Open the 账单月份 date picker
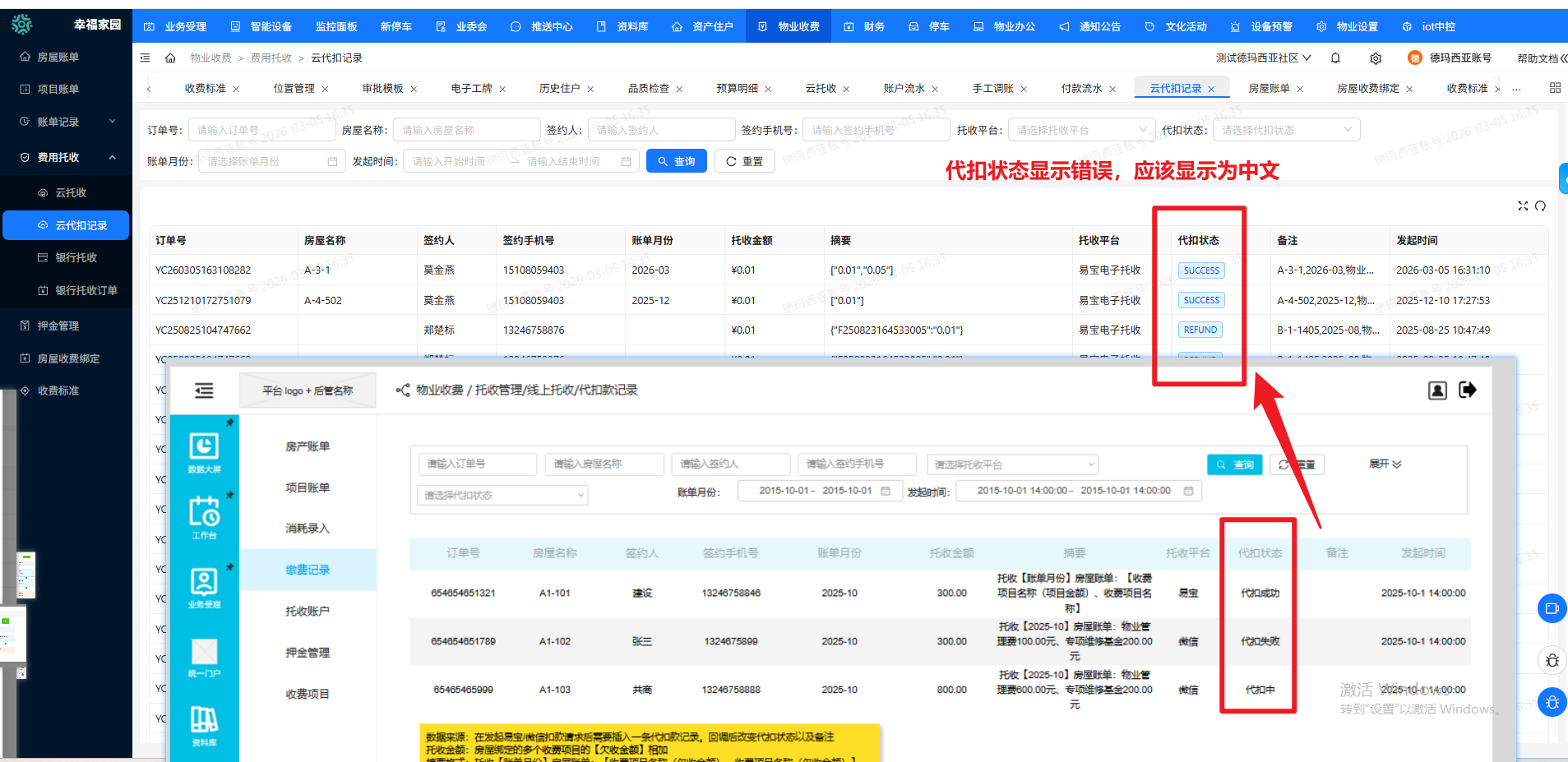 [271, 160]
